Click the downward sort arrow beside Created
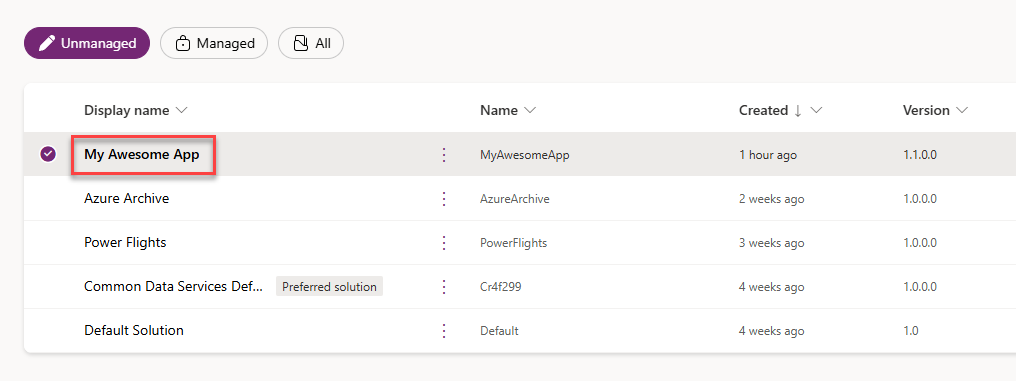1016x381 pixels. tap(798, 111)
